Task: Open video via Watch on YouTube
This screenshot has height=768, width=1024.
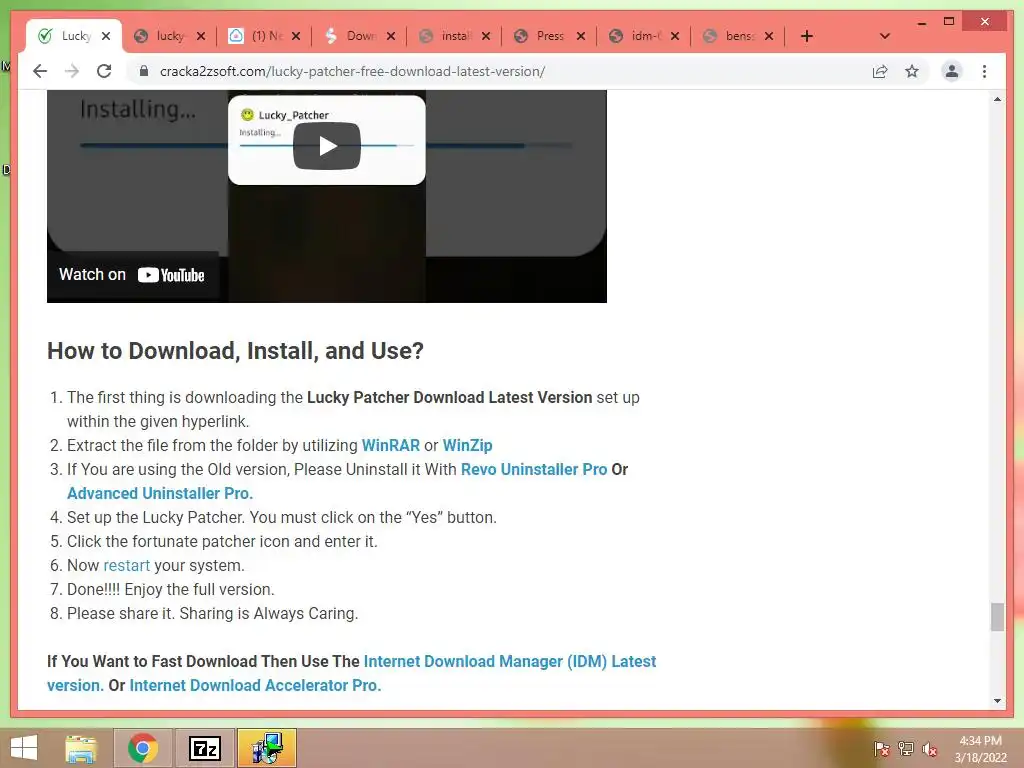Action: (x=132, y=275)
